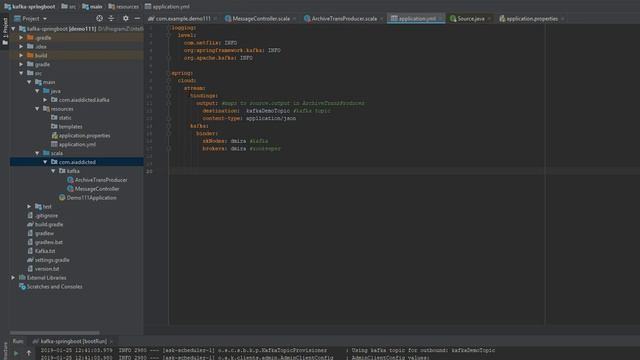Image resolution: width=640 pixels, height=360 pixels.
Task: Click the Project tree horizontal scrollbar
Action: (x=55, y=333)
